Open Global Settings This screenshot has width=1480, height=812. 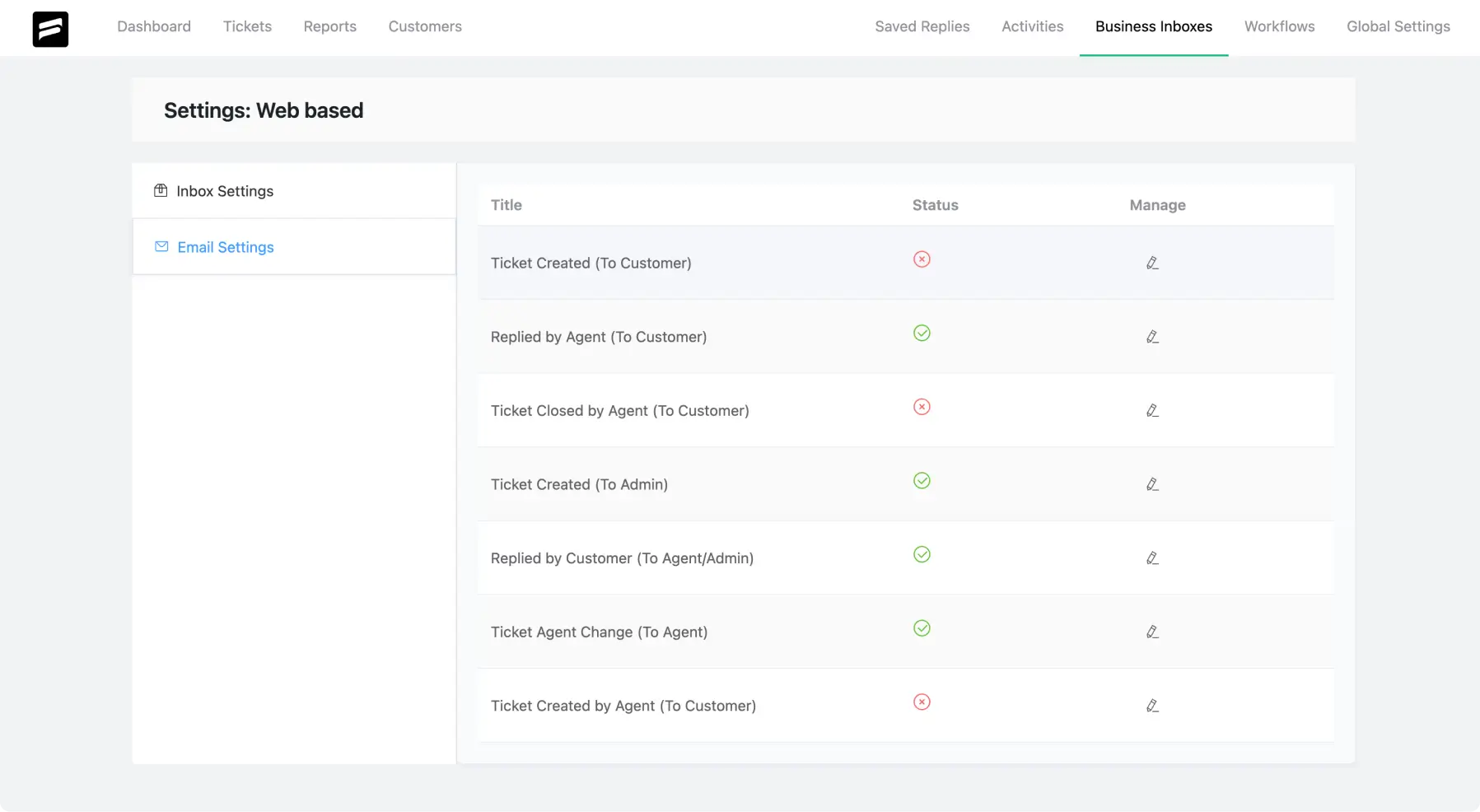(x=1398, y=26)
